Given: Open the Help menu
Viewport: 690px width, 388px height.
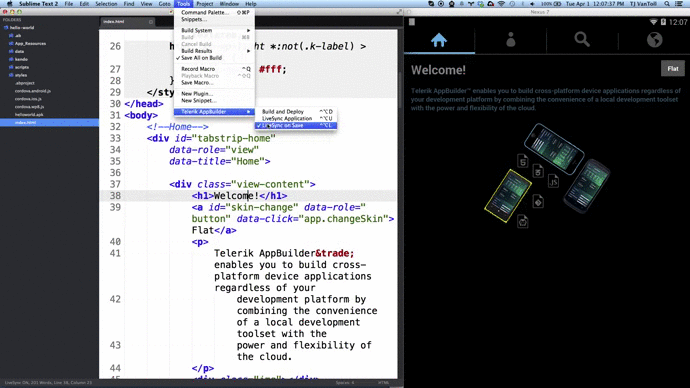Looking at the screenshot, I should click(x=251, y=4).
